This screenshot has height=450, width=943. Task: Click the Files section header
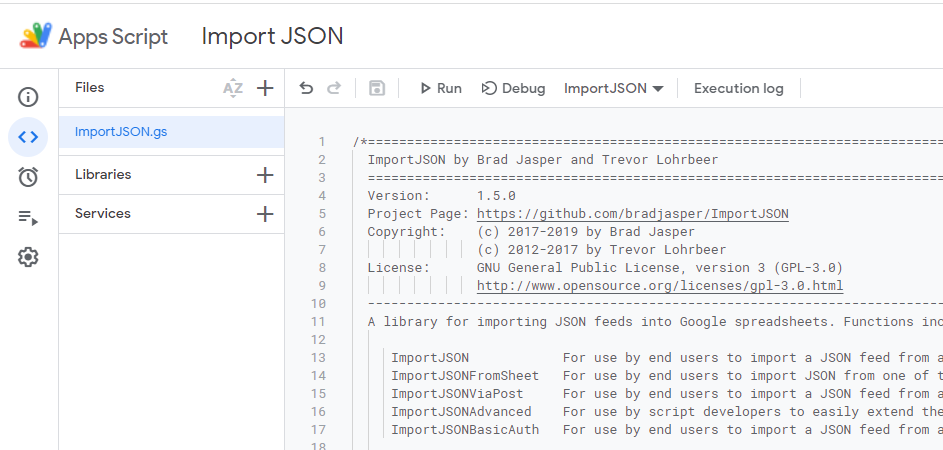(90, 88)
